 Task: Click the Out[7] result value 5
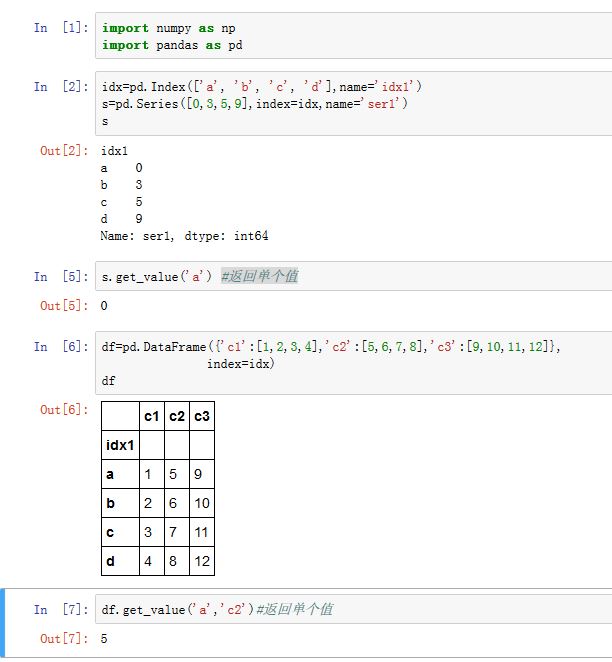click(x=104, y=638)
